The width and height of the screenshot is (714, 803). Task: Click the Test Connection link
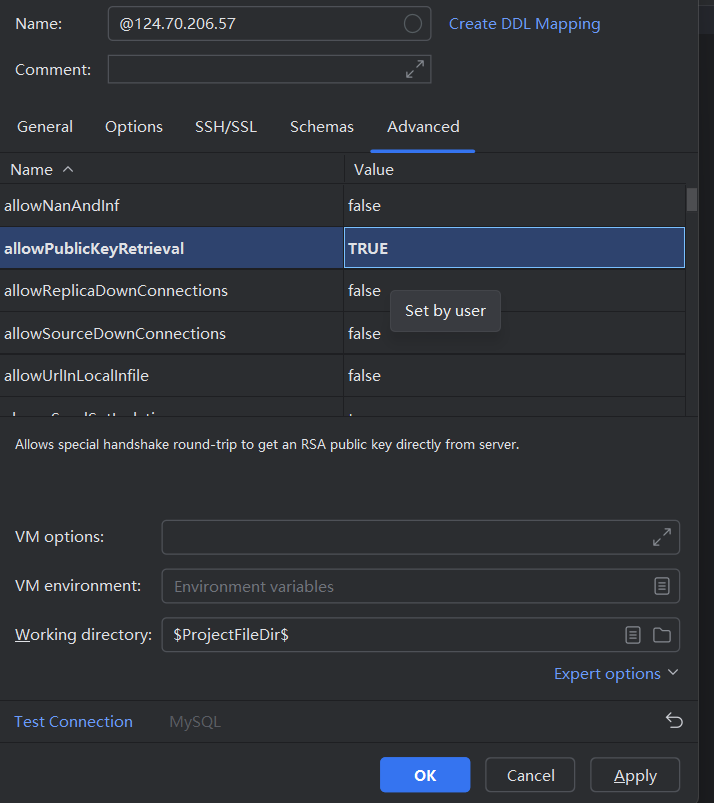(x=73, y=722)
